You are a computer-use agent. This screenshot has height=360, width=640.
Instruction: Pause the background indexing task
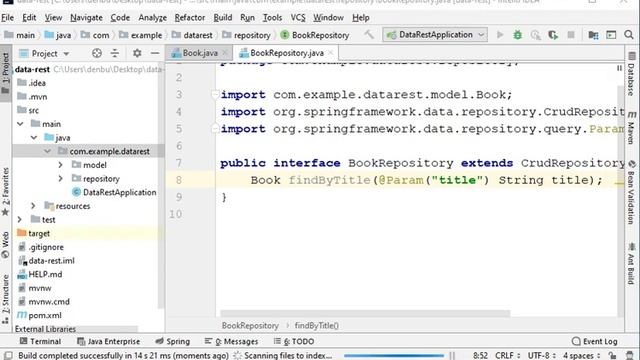pyautogui.click(x=452, y=356)
